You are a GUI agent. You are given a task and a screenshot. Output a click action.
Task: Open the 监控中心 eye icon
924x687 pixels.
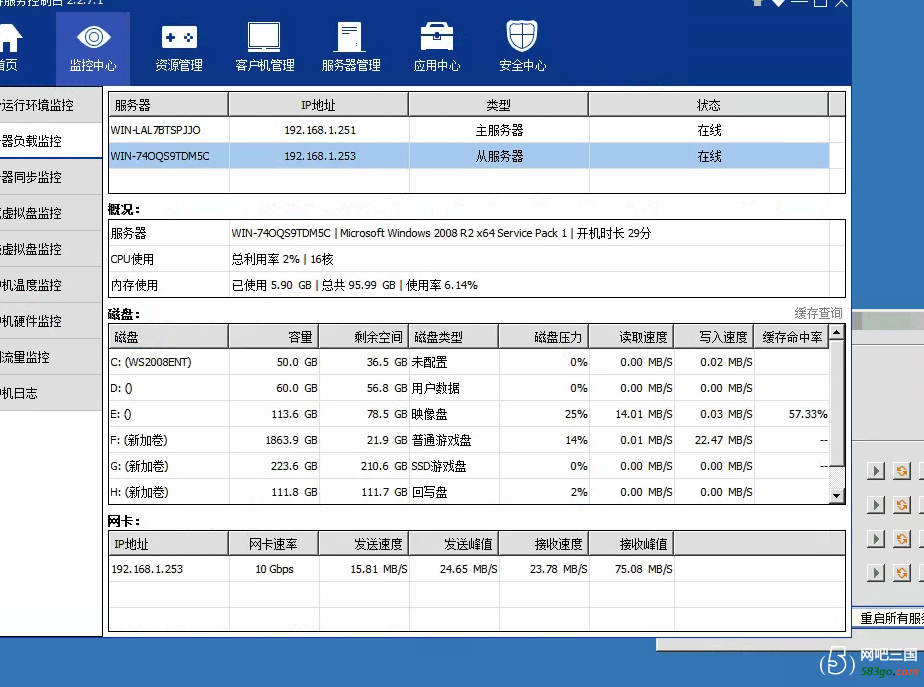pyautogui.click(x=93, y=39)
